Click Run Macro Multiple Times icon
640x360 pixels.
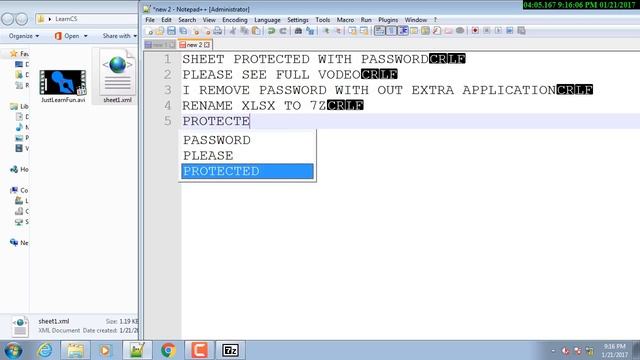tap(509, 31)
